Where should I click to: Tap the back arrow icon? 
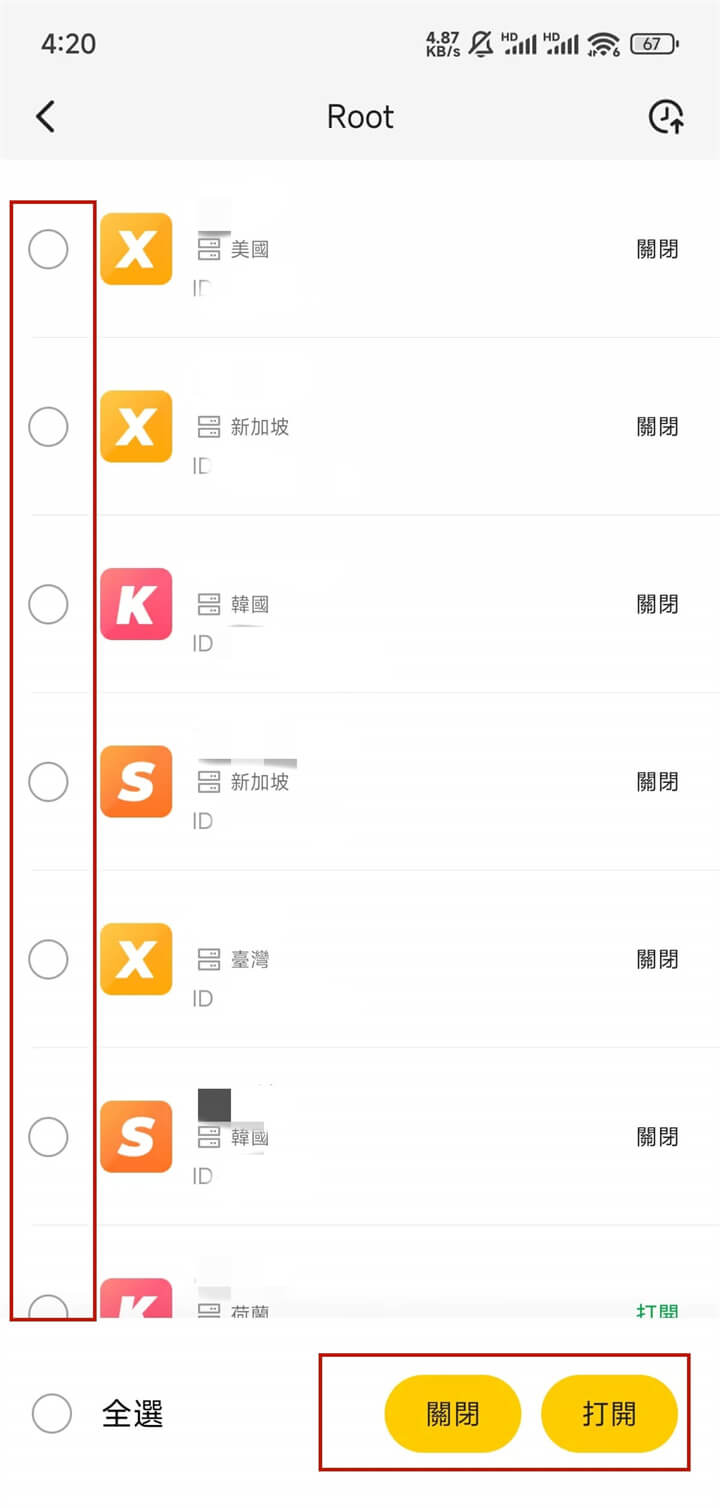tap(45, 117)
